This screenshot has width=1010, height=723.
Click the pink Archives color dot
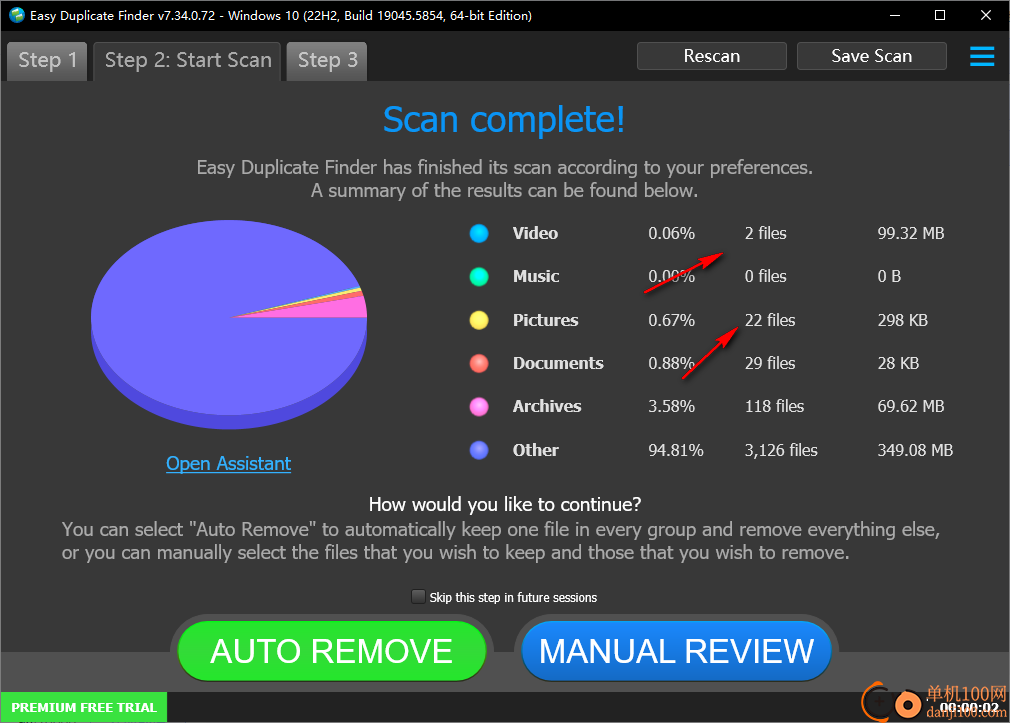pyautogui.click(x=479, y=407)
